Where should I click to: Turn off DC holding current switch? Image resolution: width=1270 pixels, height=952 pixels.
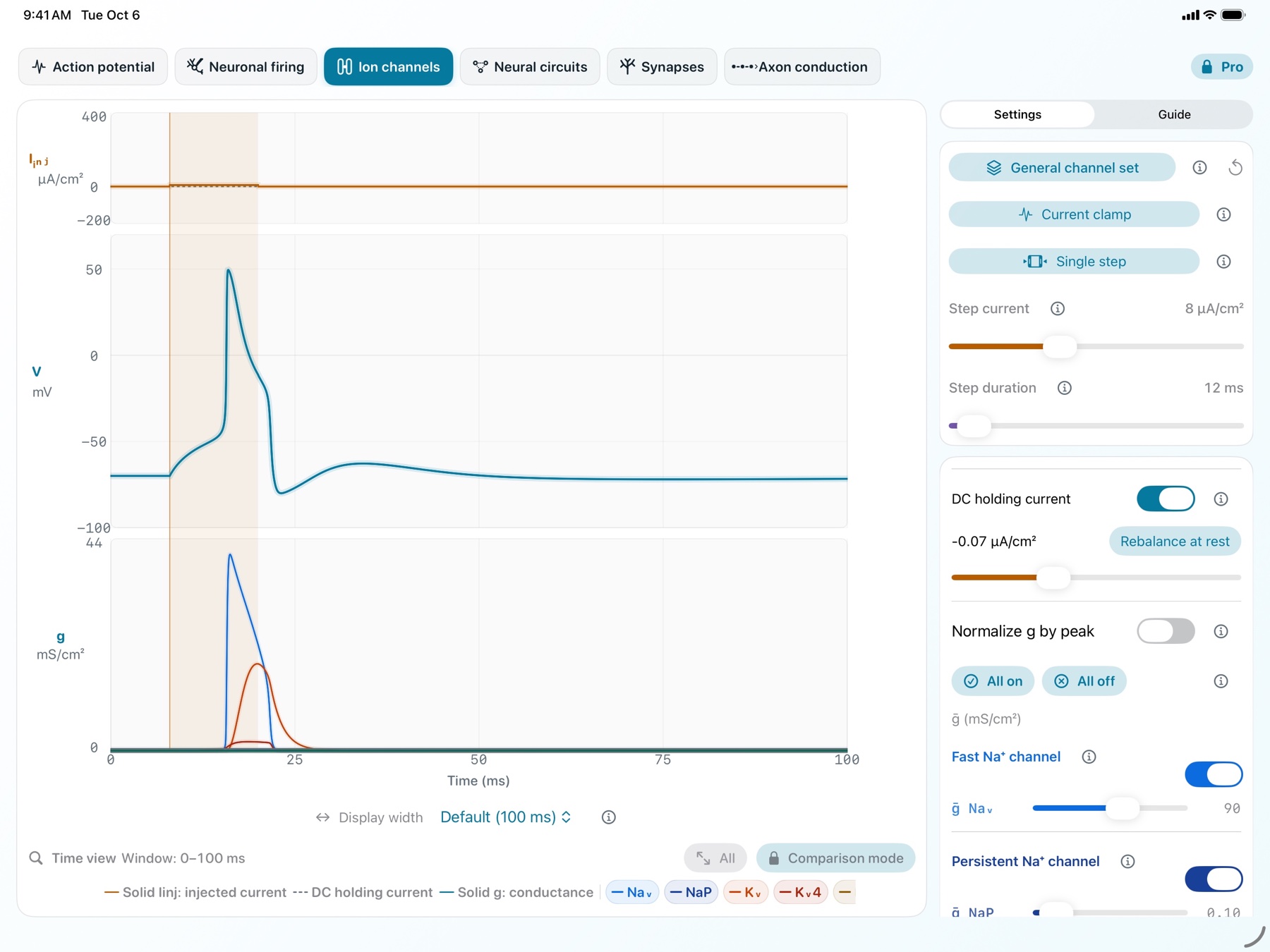point(1166,499)
